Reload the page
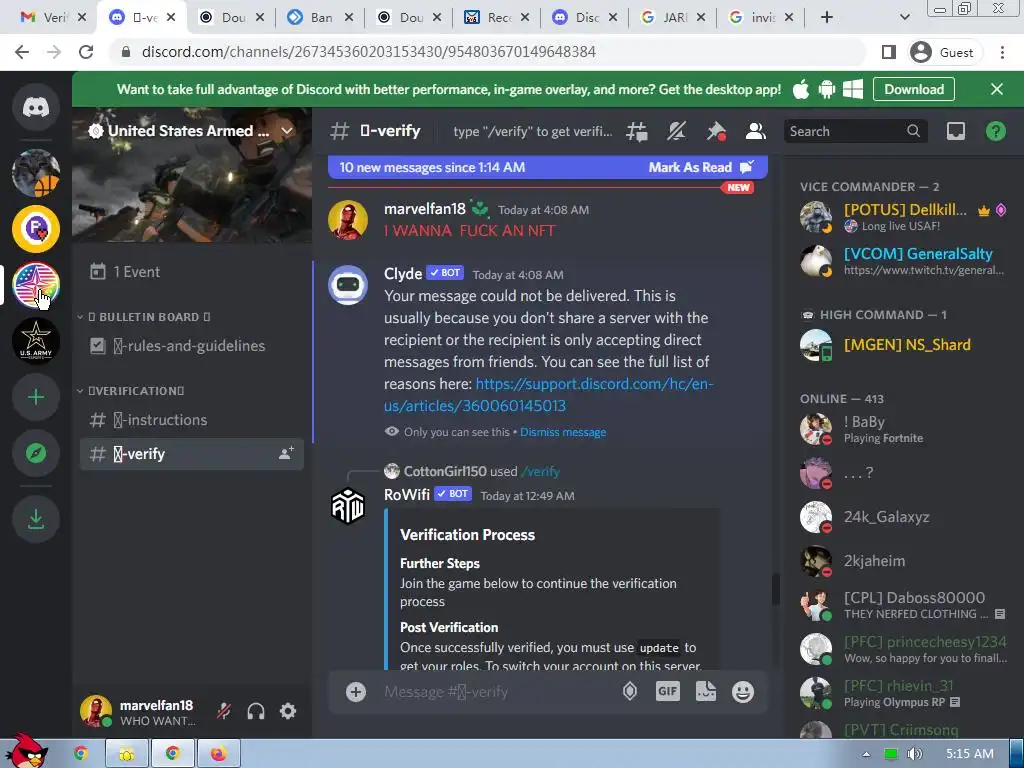1024x768 pixels. 86,52
